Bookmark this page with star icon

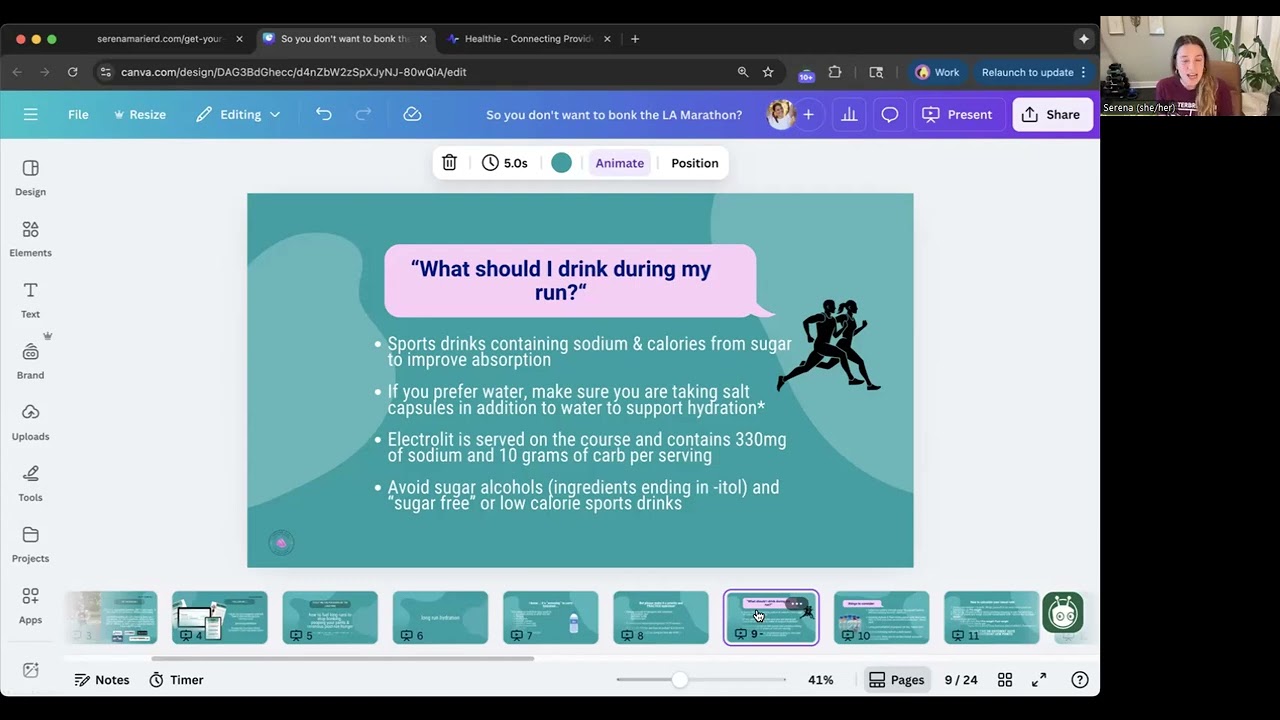pos(768,72)
